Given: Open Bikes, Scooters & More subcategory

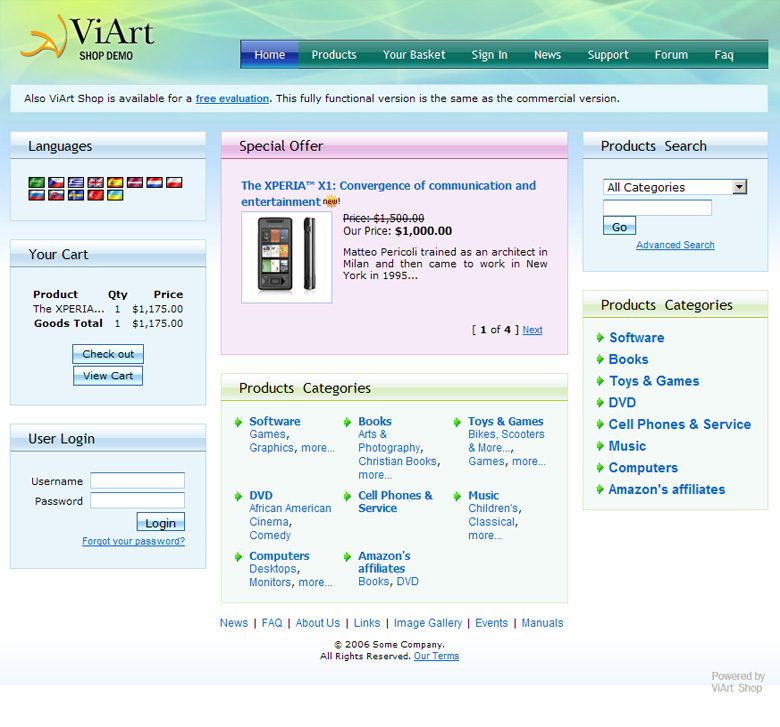Looking at the screenshot, I should pos(506,441).
